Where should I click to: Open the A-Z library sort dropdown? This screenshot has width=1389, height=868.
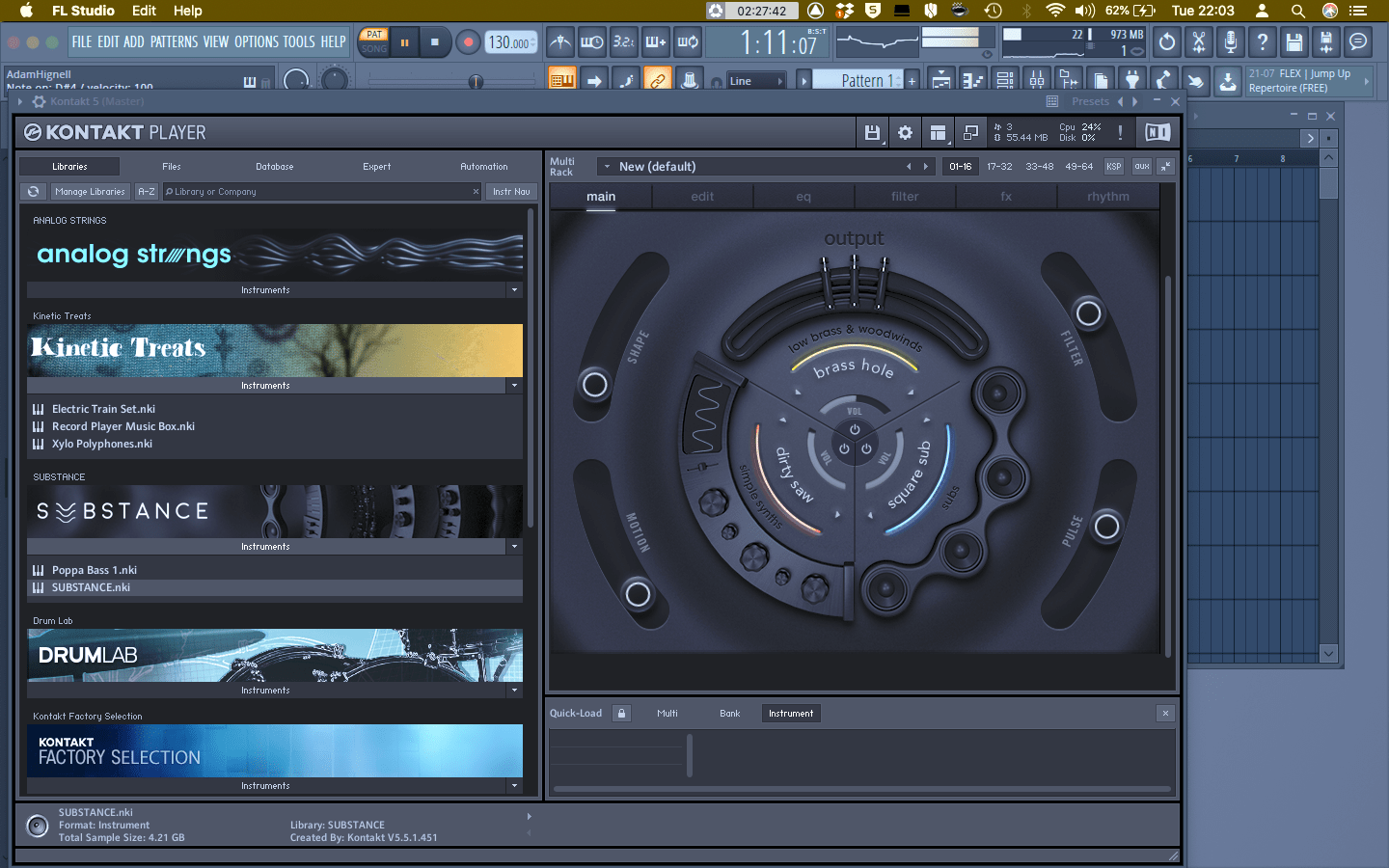point(147,192)
